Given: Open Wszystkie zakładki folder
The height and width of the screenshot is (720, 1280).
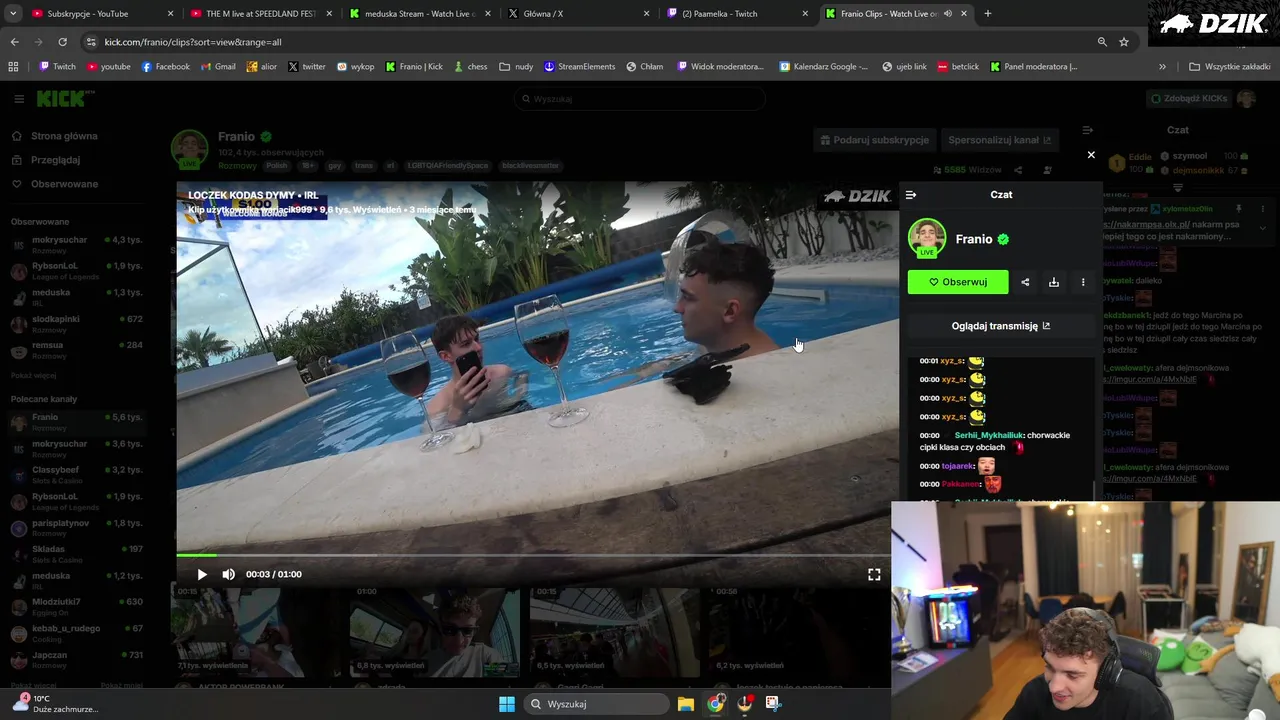Looking at the screenshot, I should 1230,67.
